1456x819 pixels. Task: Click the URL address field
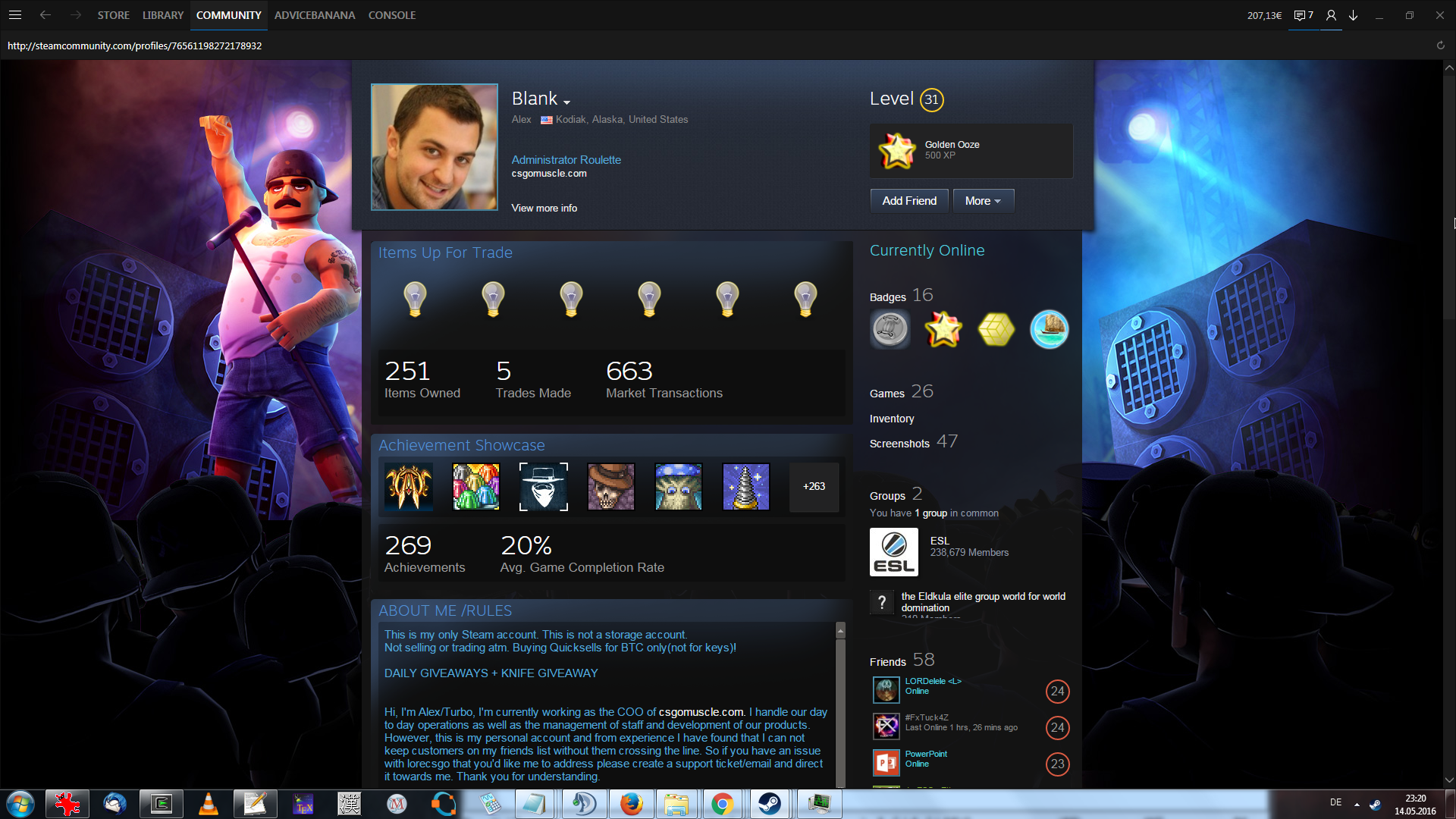[135, 45]
